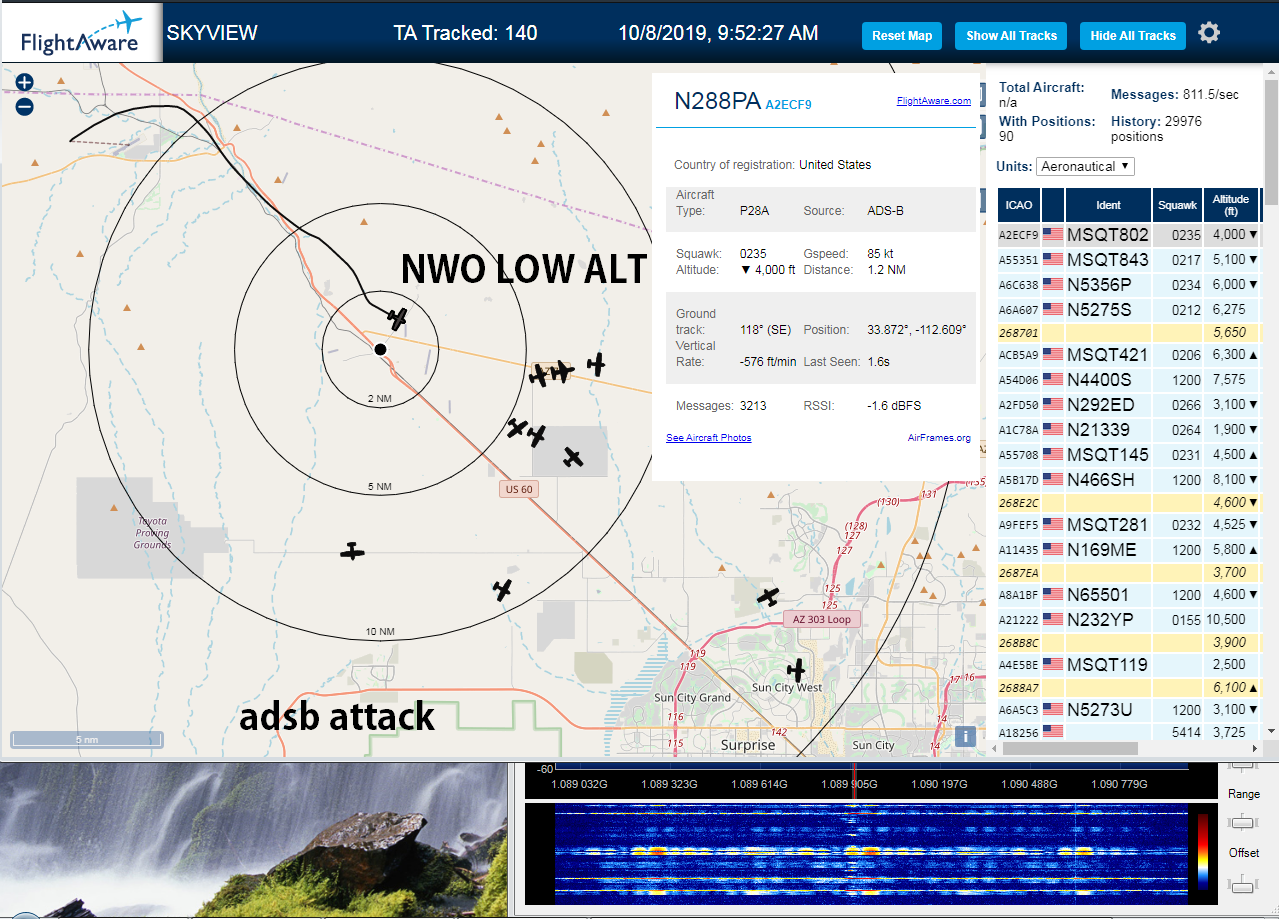1279x919 pixels.
Task: Click the US flag in the MSQT119 row
Action: click(x=1053, y=665)
